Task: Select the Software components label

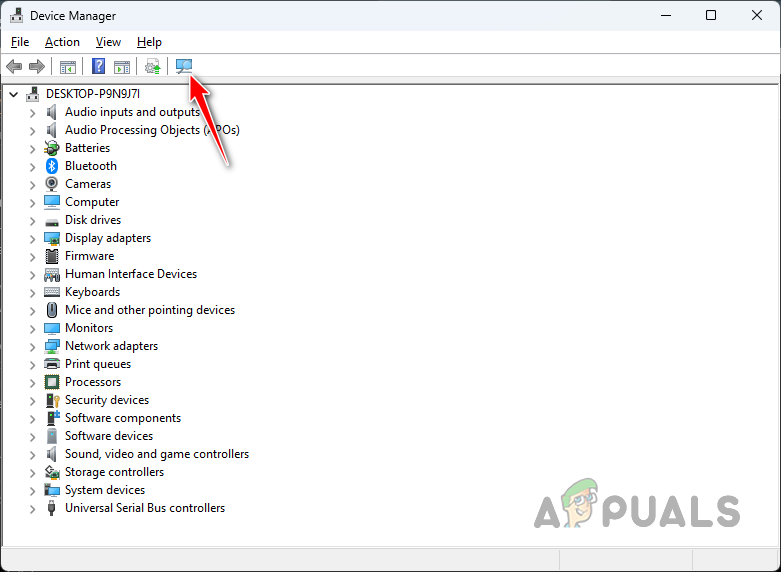Action: click(x=123, y=418)
